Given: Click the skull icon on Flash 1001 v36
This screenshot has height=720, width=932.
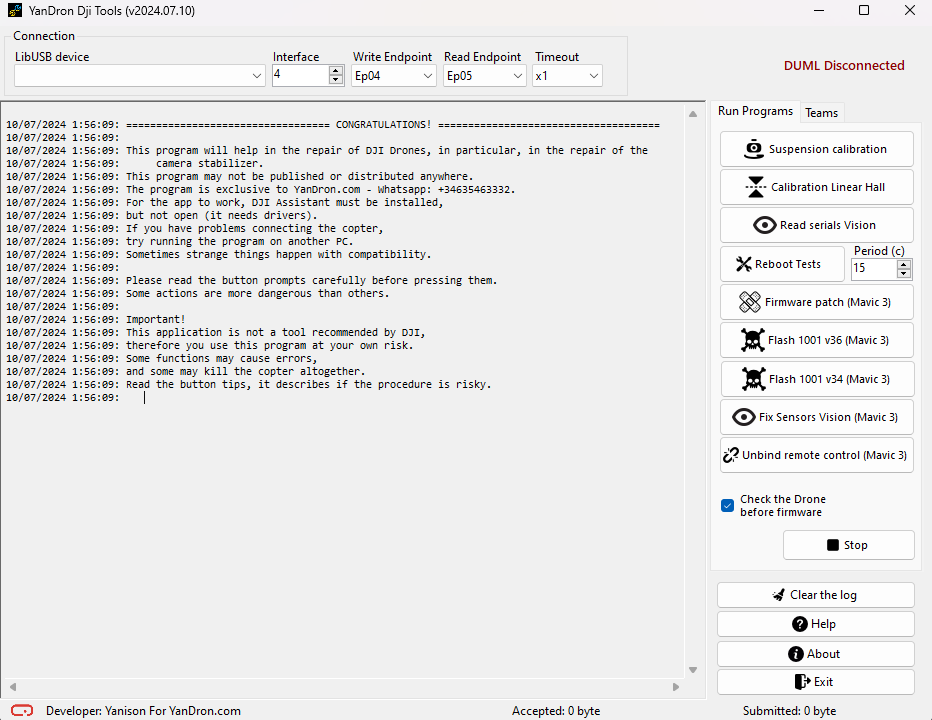Looking at the screenshot, I should pyautogui.click(x=752, y=340).
